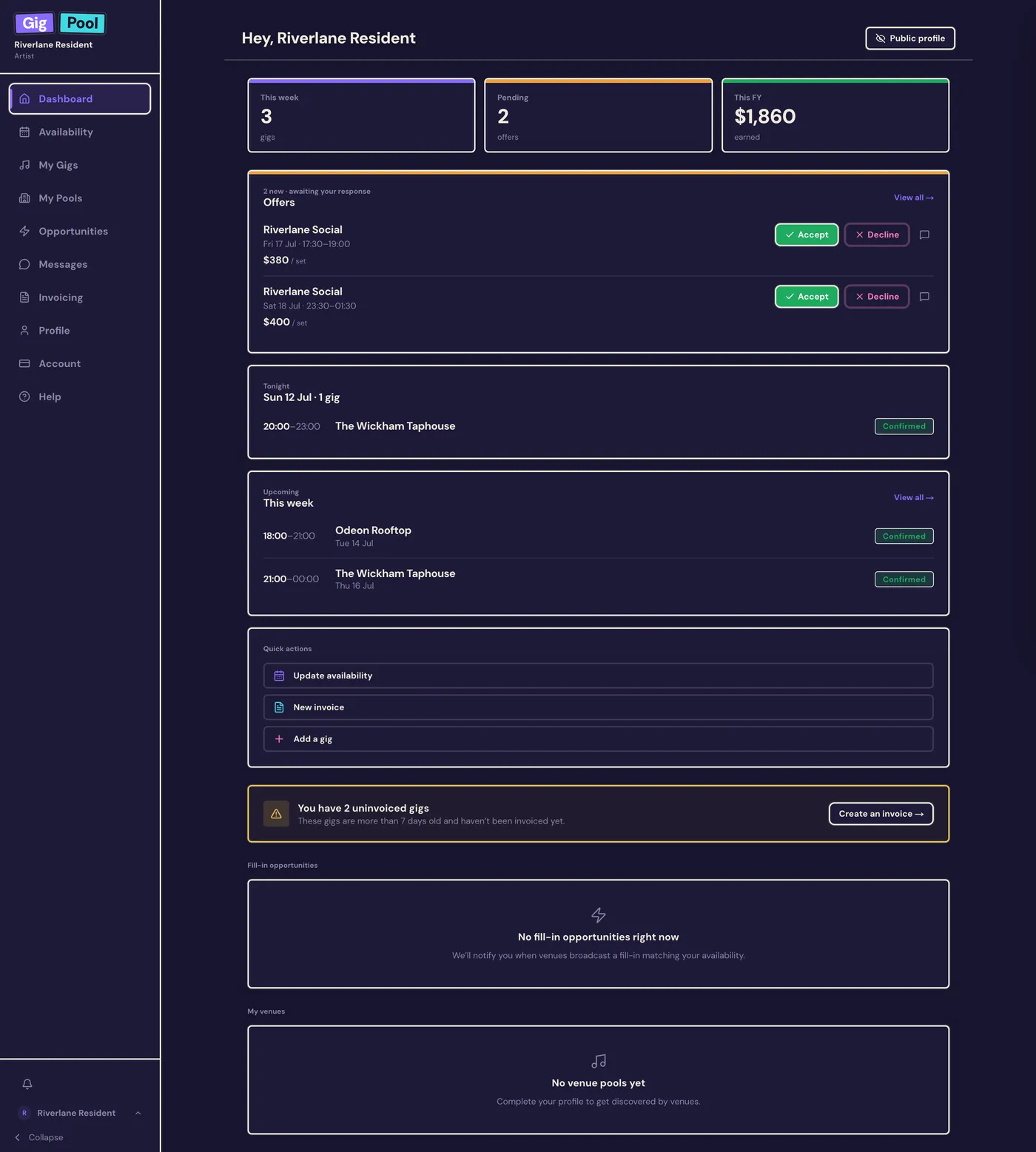
Task: Select the Availability menu label
Action: click(x=66, y=132)
